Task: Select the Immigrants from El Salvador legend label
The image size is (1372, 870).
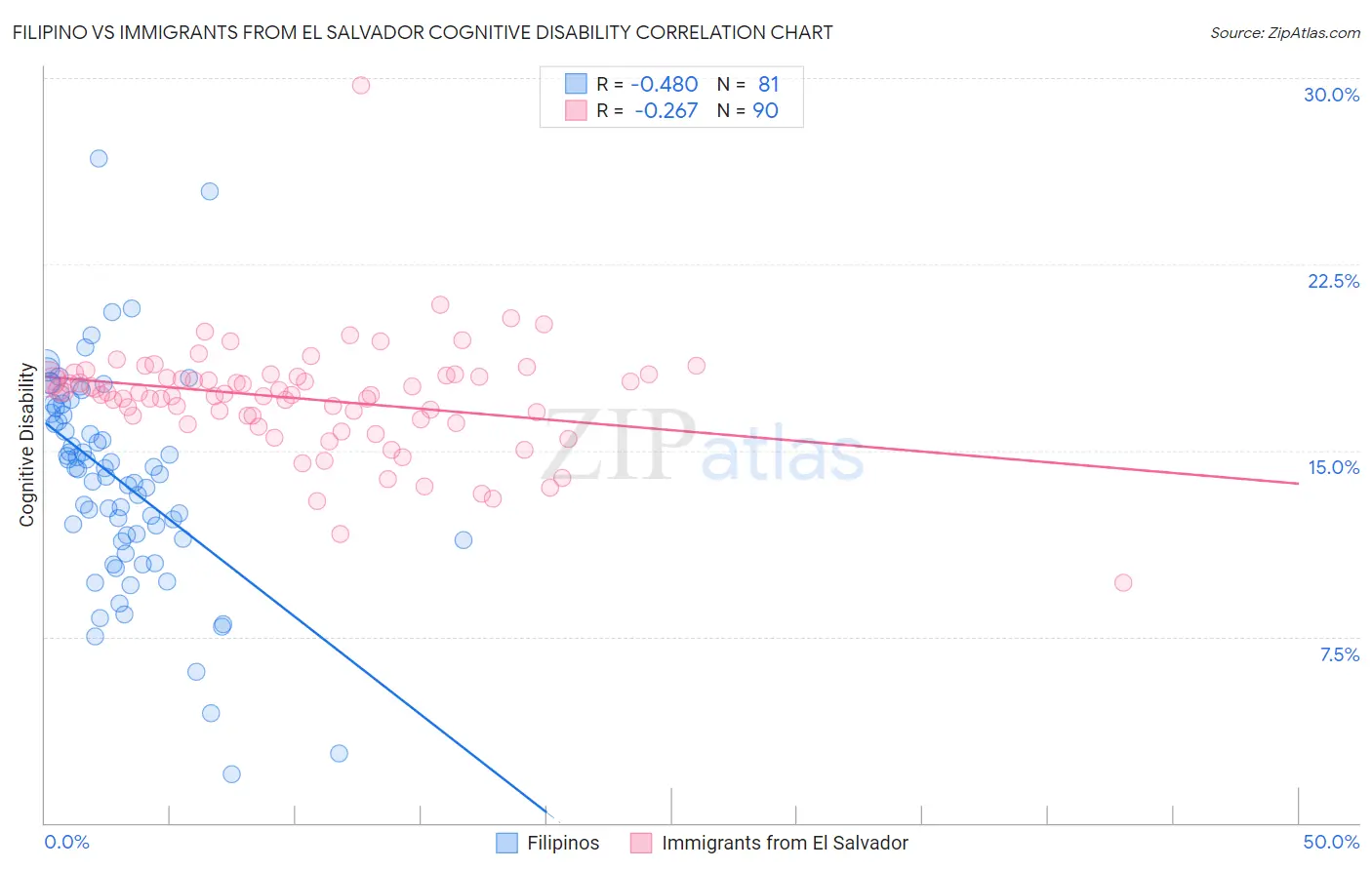Action: 785,843
